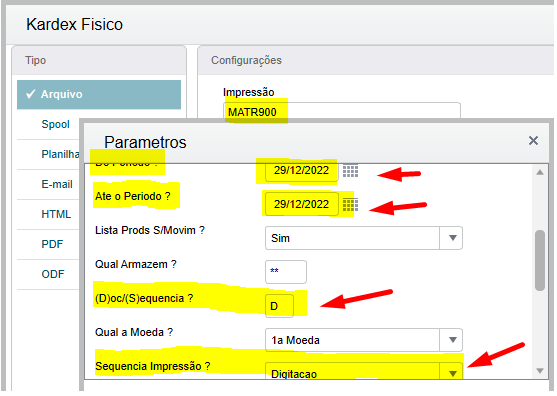Click the Ate o Periodo date field
The width and height of the screenshot is (557, 396).
(302, 204)
